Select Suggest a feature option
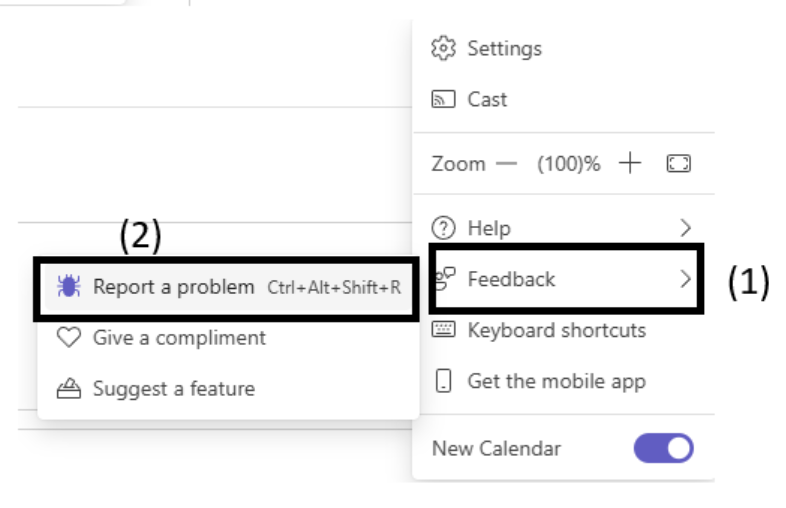The width and height of the screenshot is (786, 508). [x=173, y=389]
